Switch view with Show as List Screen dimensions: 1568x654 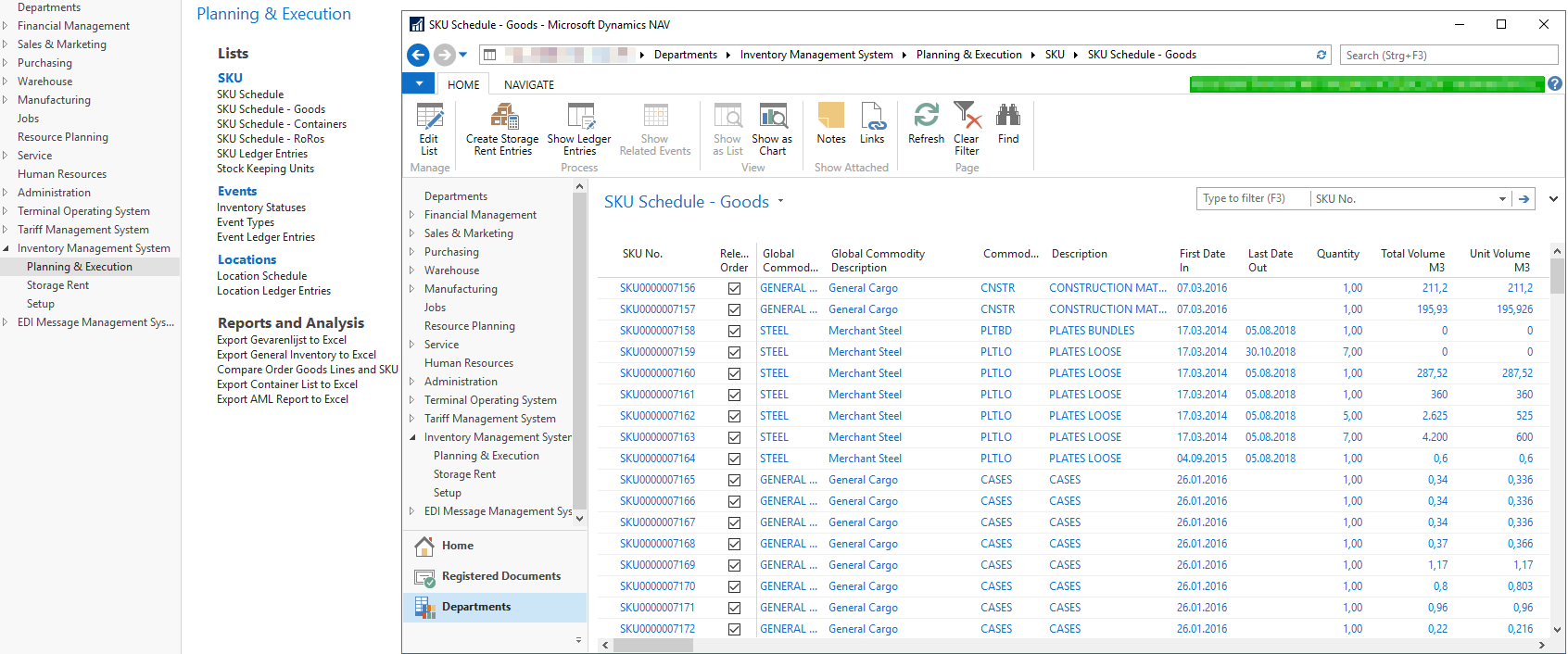[727, 130]
